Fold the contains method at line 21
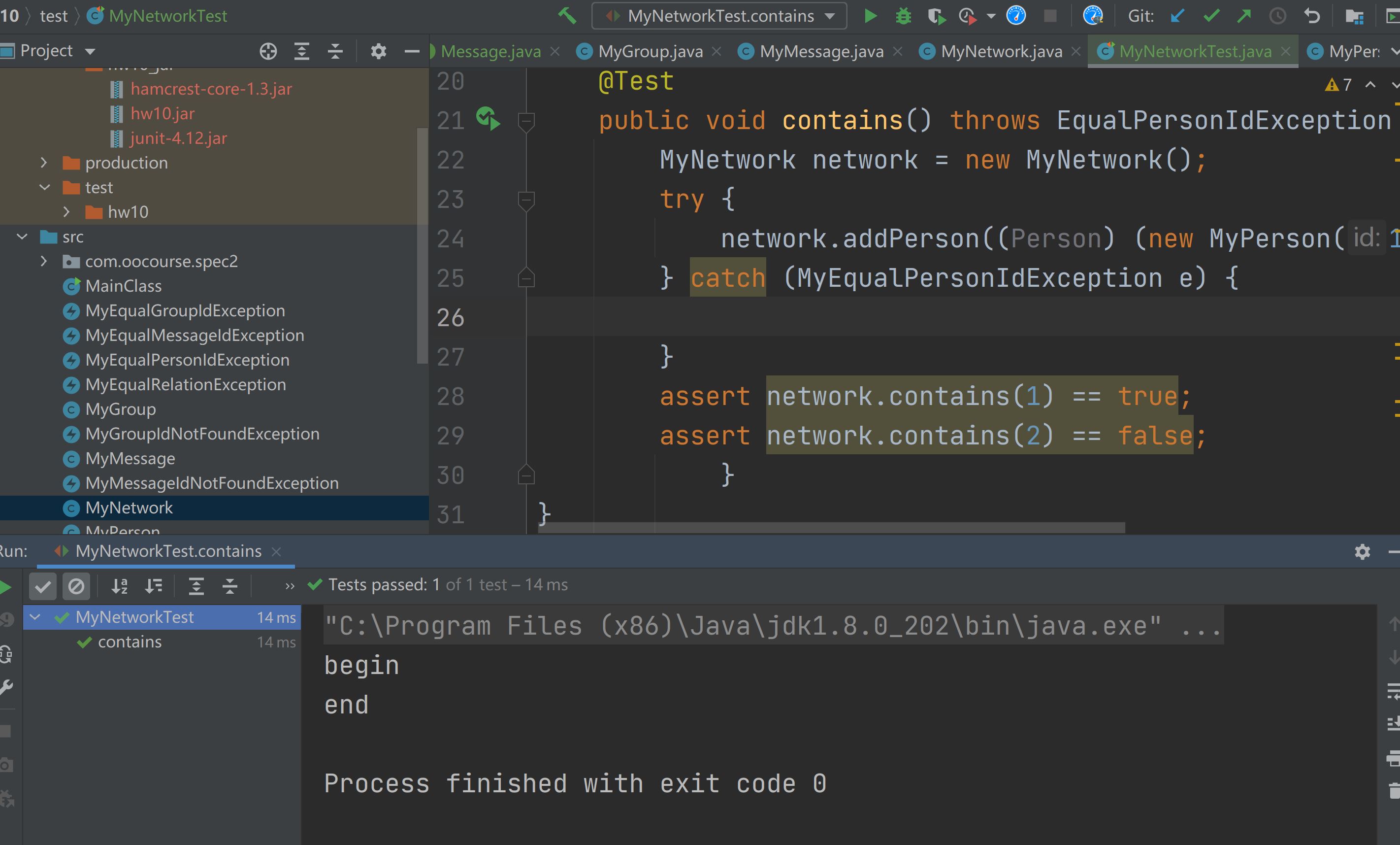The height and width of the screenshot is (845, 1400). coord(526,121)
